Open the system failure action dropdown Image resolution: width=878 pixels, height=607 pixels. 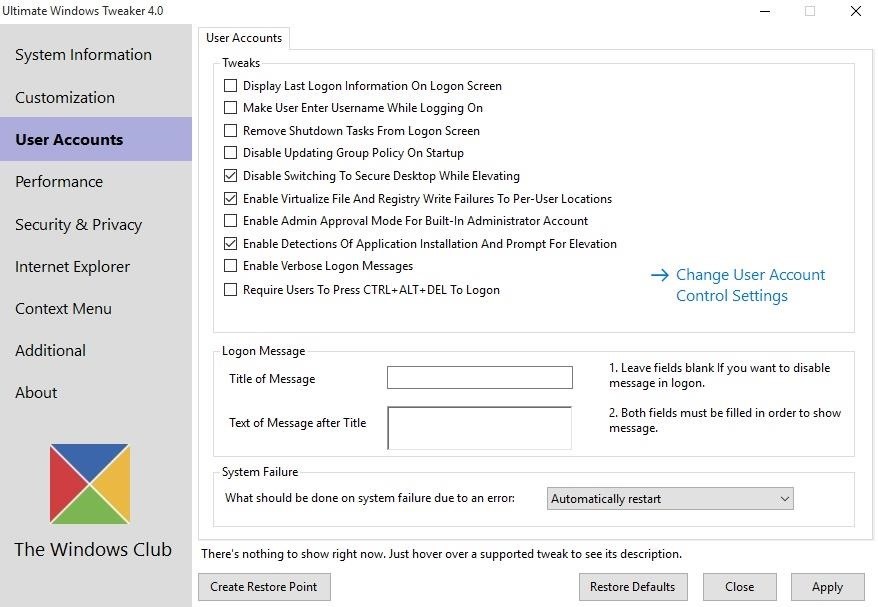(x=670, y=498)
